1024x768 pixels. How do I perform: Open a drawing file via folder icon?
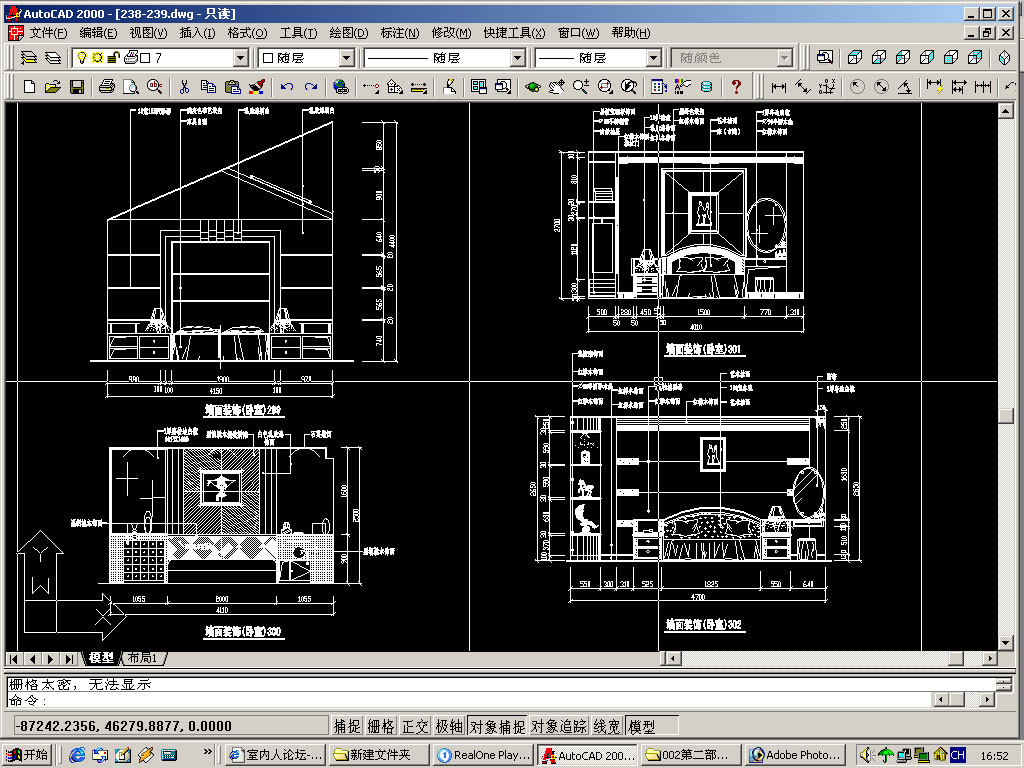[x=53, y=86]
